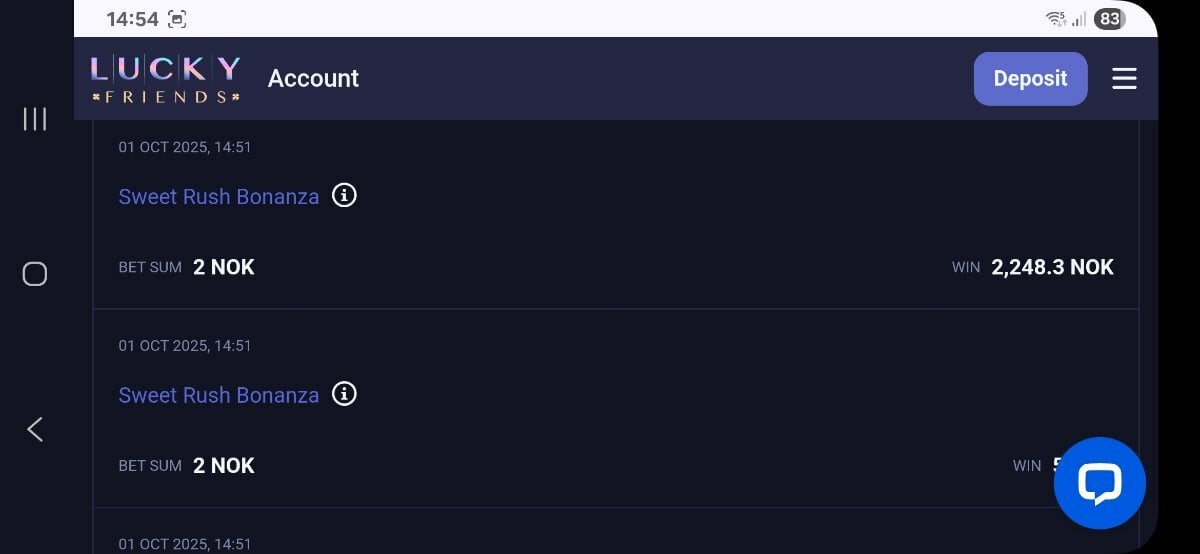Image resolution: width=1200 pixels, height=554 pixels.
Task: Click the Lucky Friends logo
Action: [x=165, y=79]
